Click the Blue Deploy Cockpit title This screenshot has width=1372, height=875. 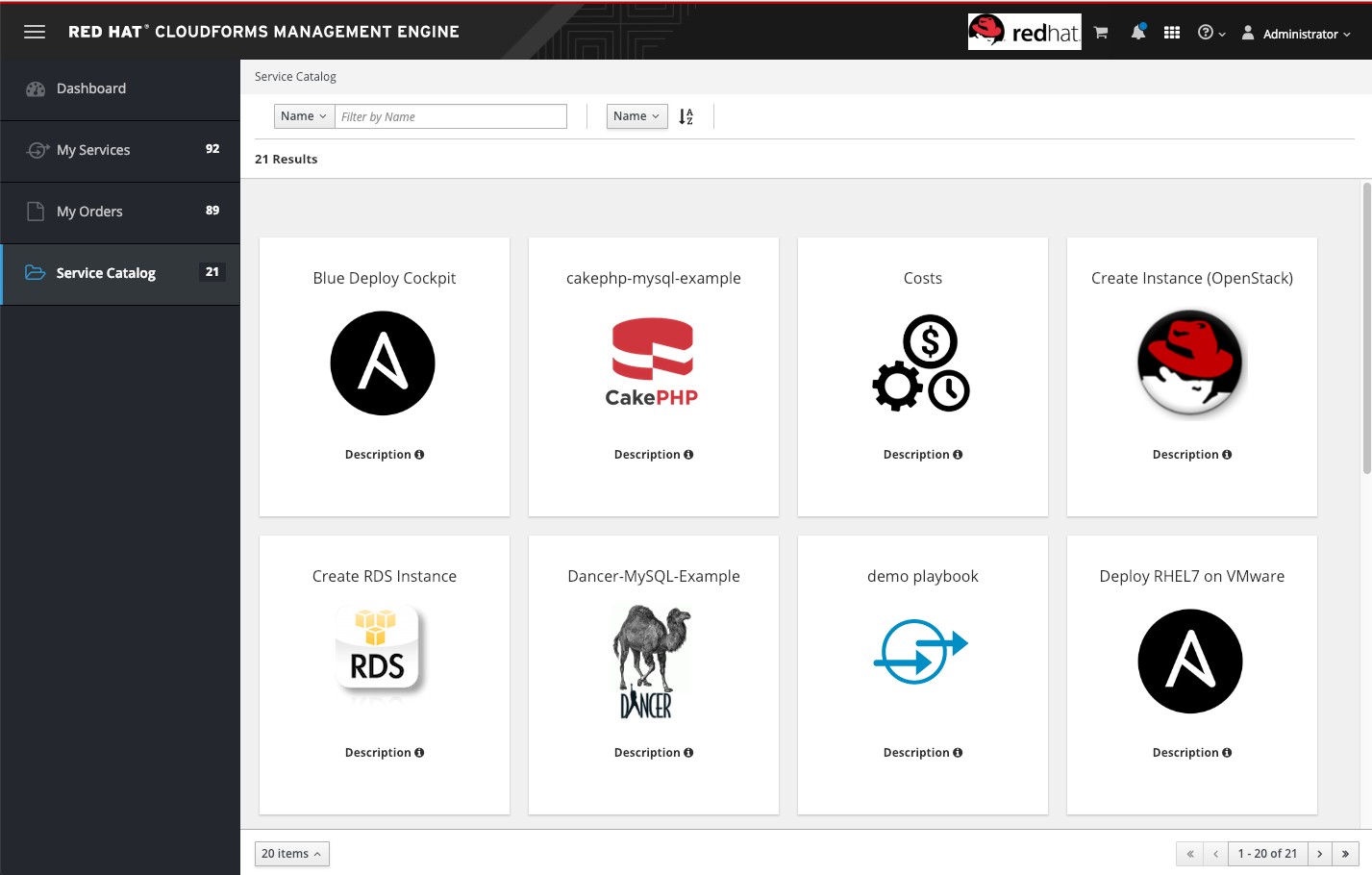point(385,278)
